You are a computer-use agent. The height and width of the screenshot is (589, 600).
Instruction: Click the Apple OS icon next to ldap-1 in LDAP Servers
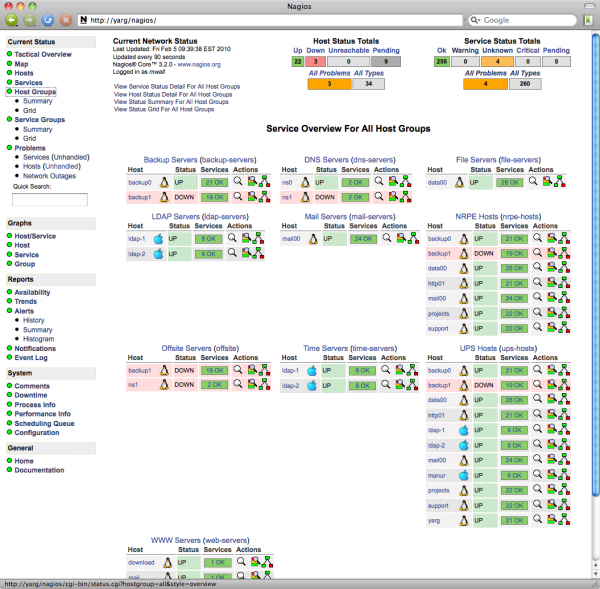coord(157,240)
